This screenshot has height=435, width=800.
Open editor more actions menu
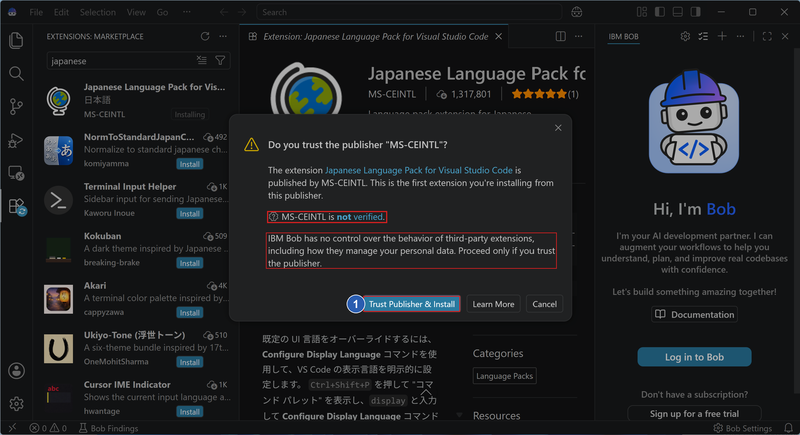[x=579, y=36]
